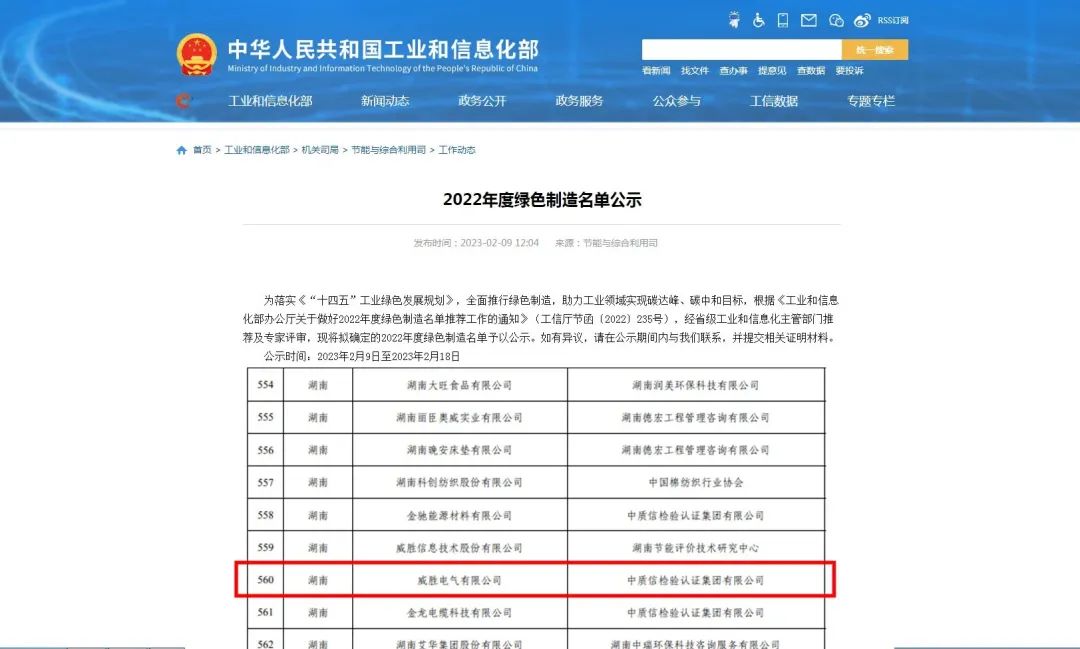Screen dimensions: 1080x649
Task: Select the 公众参与 navigation item
Action: tap(675, 101)
